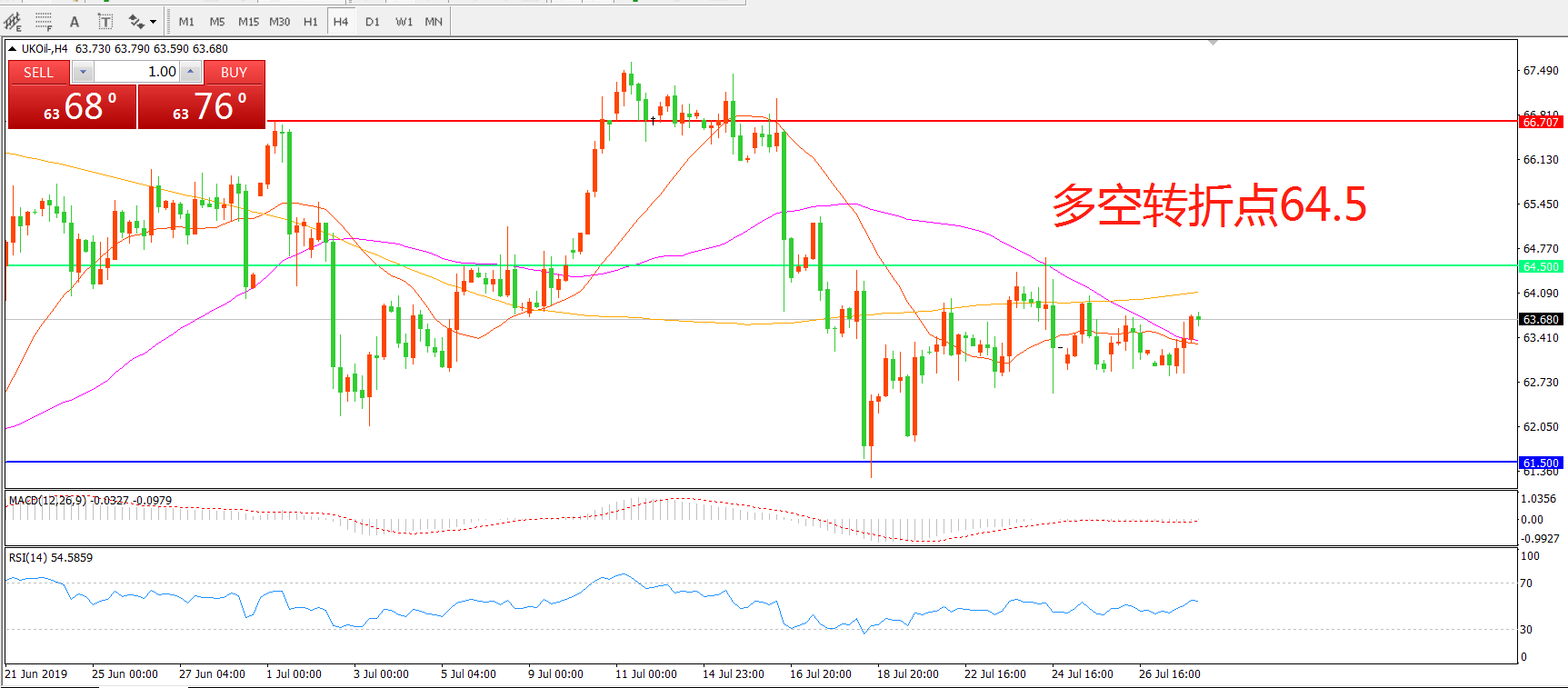Select the Equidistant Channel drawing tool
Screen dimensions: 1568x688
tap(13, 22)
